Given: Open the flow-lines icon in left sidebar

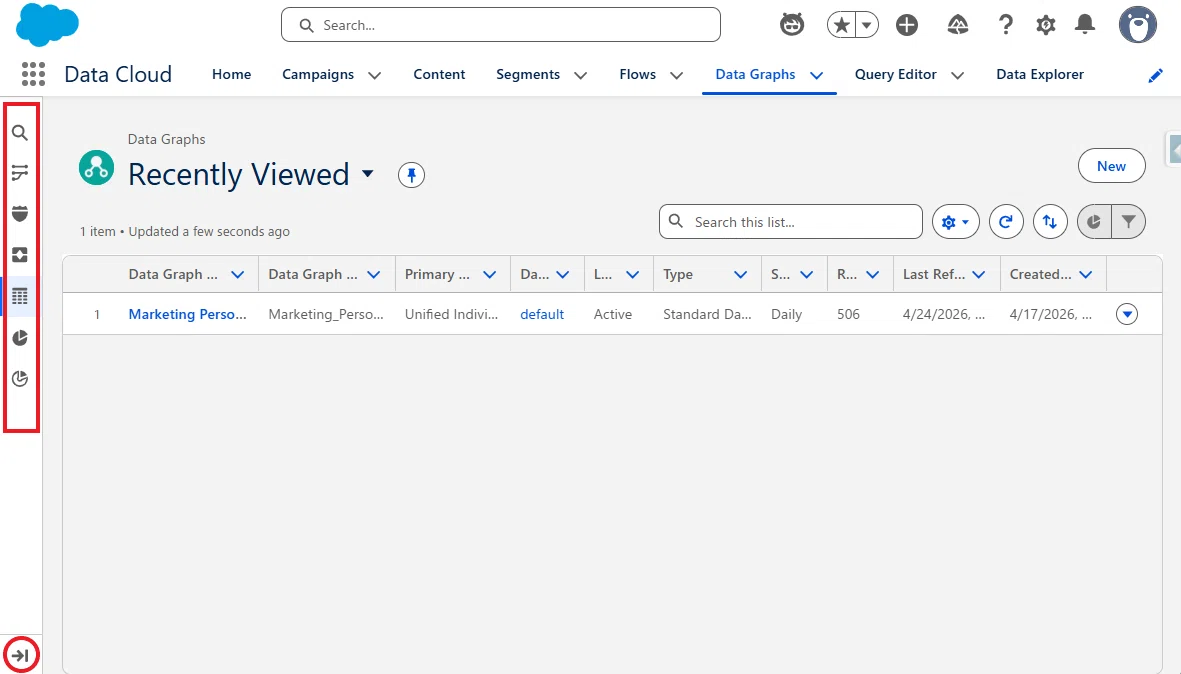Looking at the screenshot, I should tap(20, 173).
